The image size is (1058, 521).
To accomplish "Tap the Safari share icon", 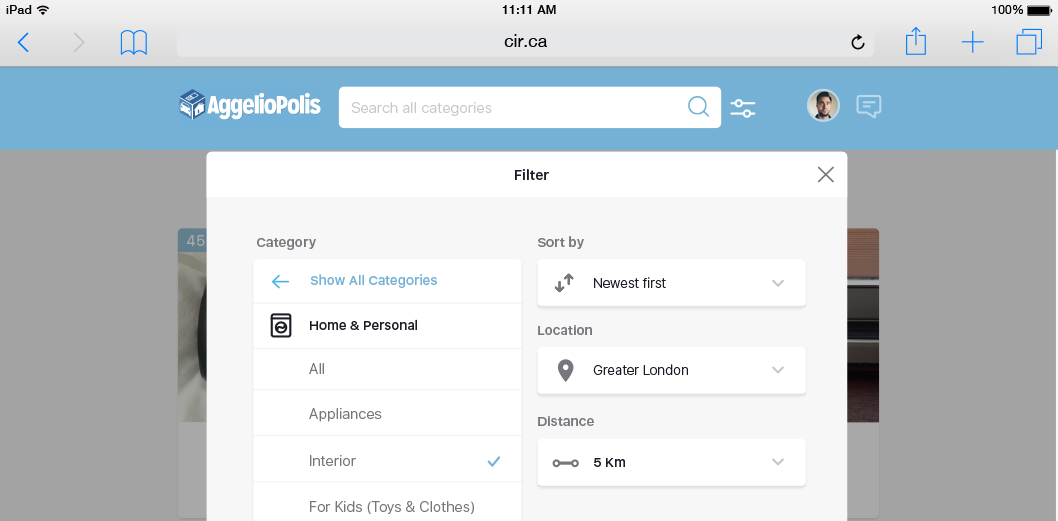I will (x=916, y=41).
